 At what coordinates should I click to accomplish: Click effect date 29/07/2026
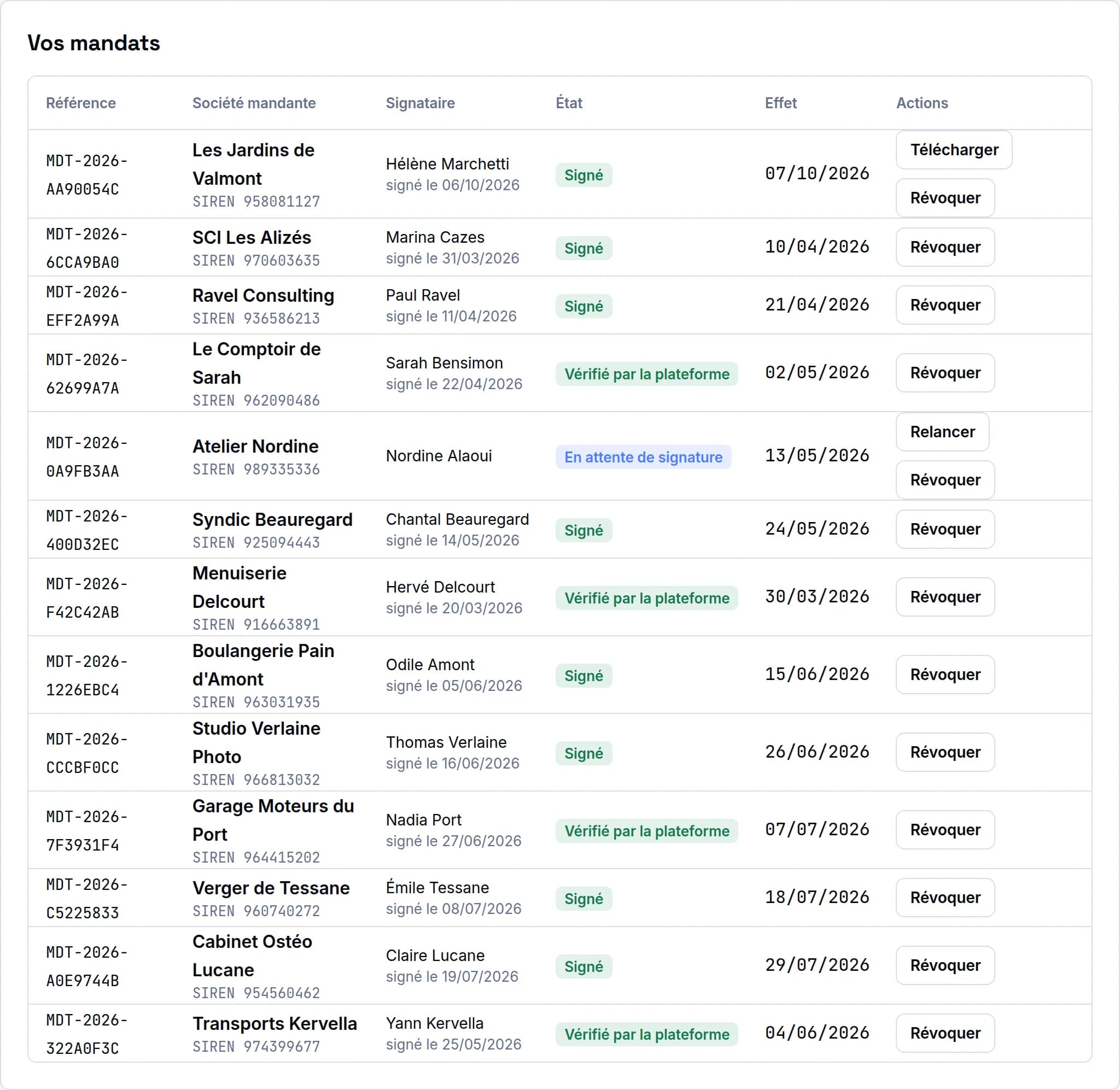coord(817,965)
